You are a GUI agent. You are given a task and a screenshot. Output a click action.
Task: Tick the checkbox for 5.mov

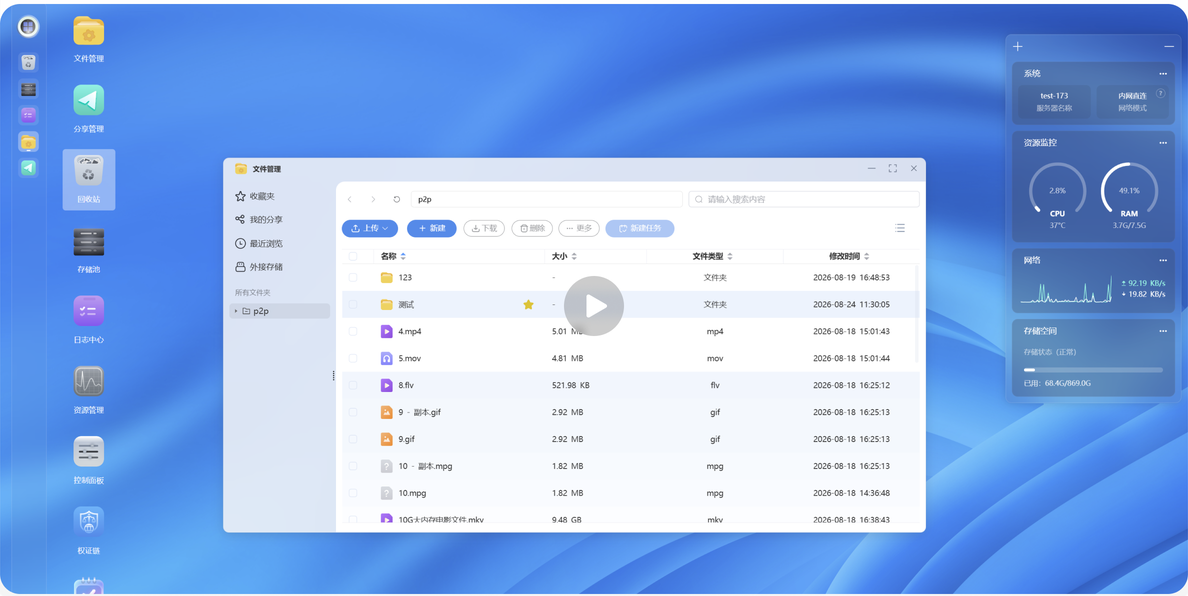point(352,358)
